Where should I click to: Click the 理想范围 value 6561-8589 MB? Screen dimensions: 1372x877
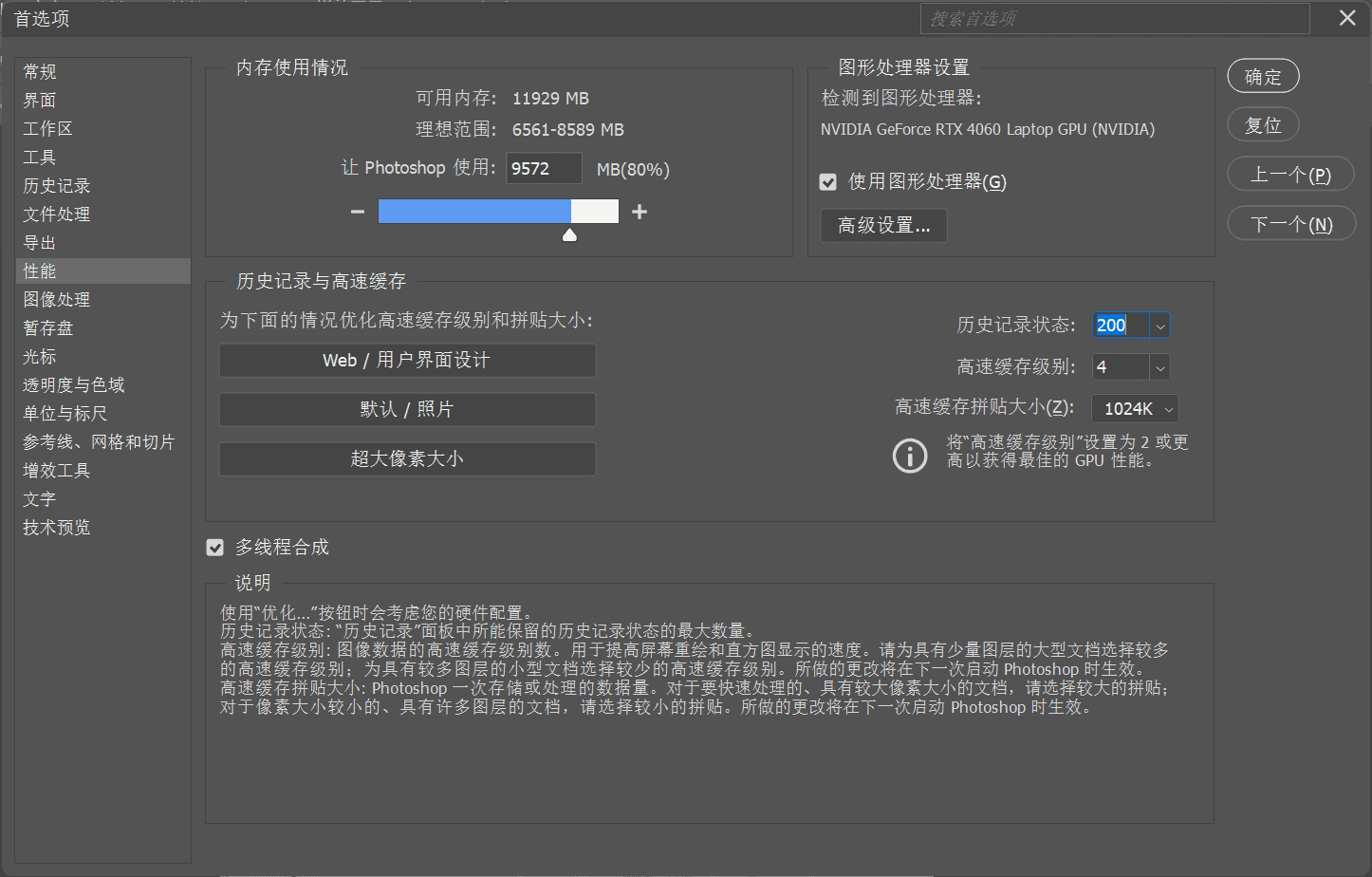tap(568, 130)
